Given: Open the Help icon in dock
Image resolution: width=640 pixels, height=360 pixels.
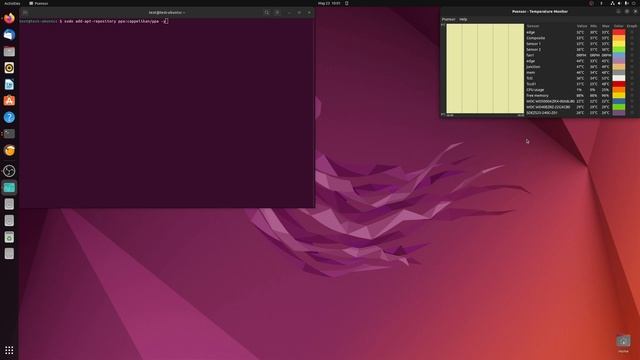Looking at the screenshot, I should click(9, 118).
